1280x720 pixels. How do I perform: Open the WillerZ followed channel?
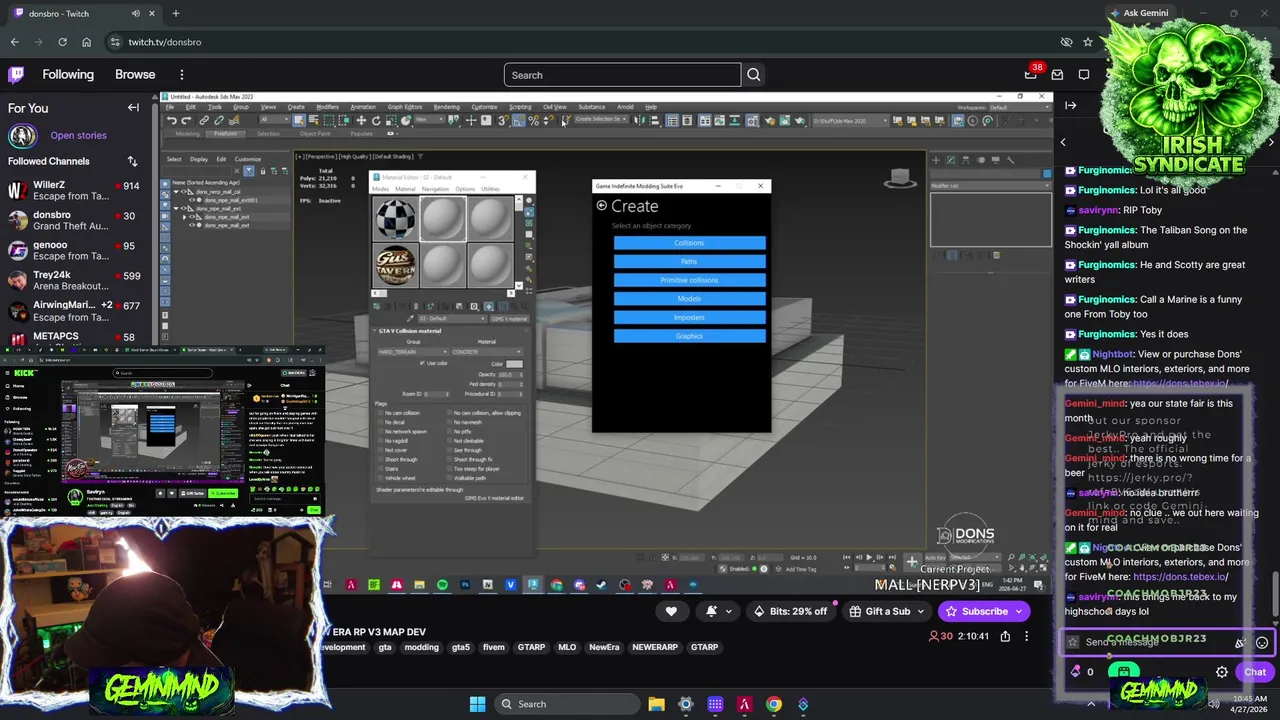coord(74,190)
